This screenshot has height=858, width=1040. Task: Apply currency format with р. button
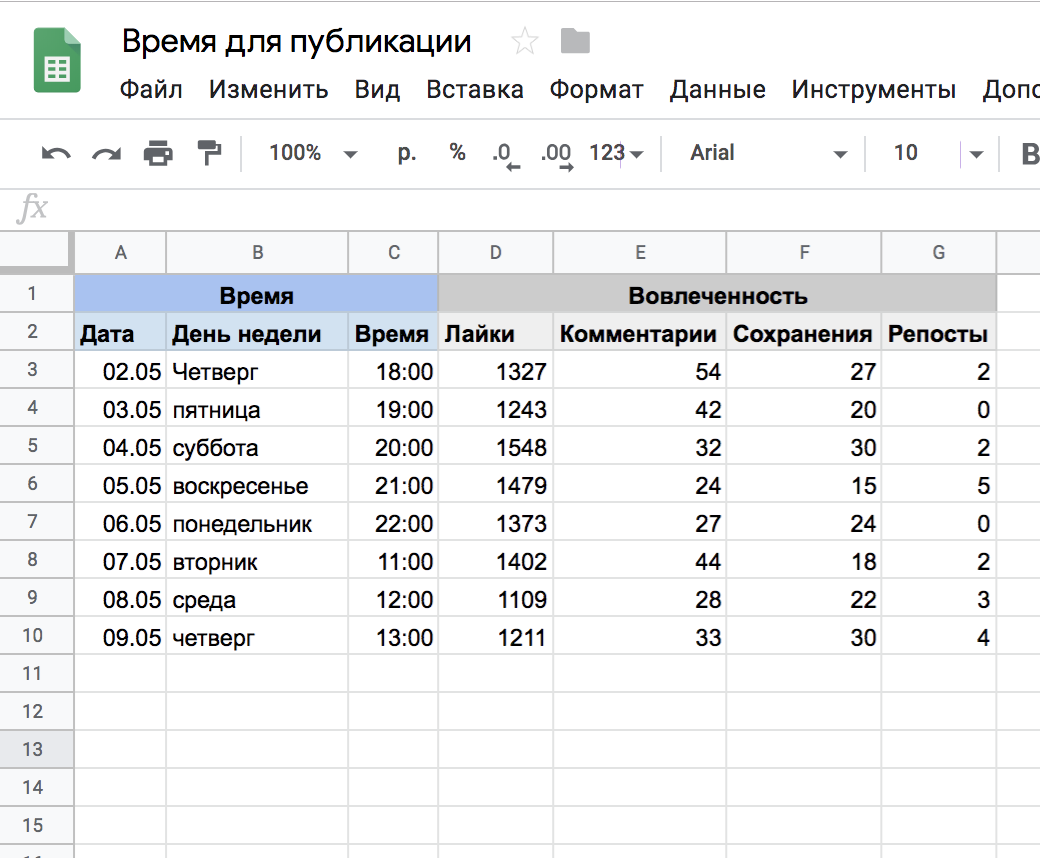407,153
